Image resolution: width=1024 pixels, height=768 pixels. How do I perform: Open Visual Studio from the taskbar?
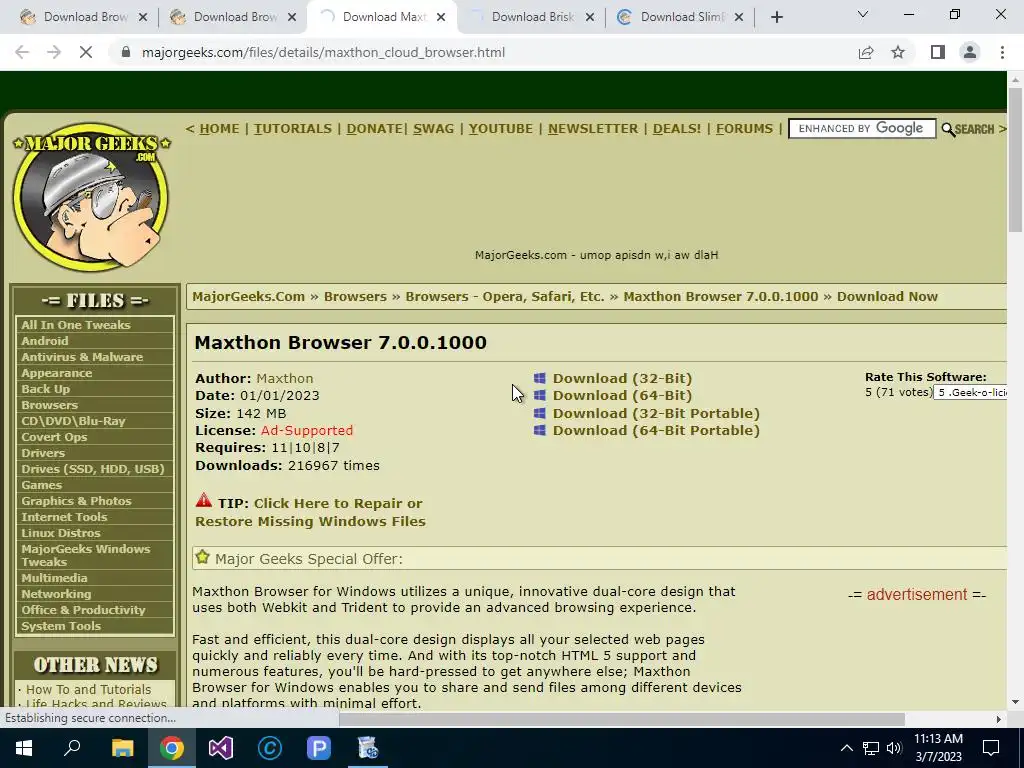(x=221, y=748)
